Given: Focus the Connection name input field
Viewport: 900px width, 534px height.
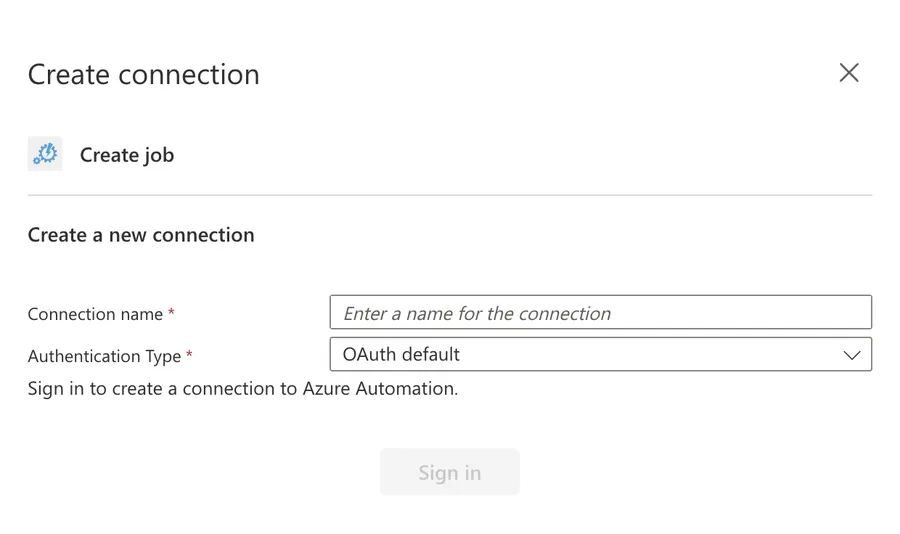Looking at the screenshot, I should point(600,313).
